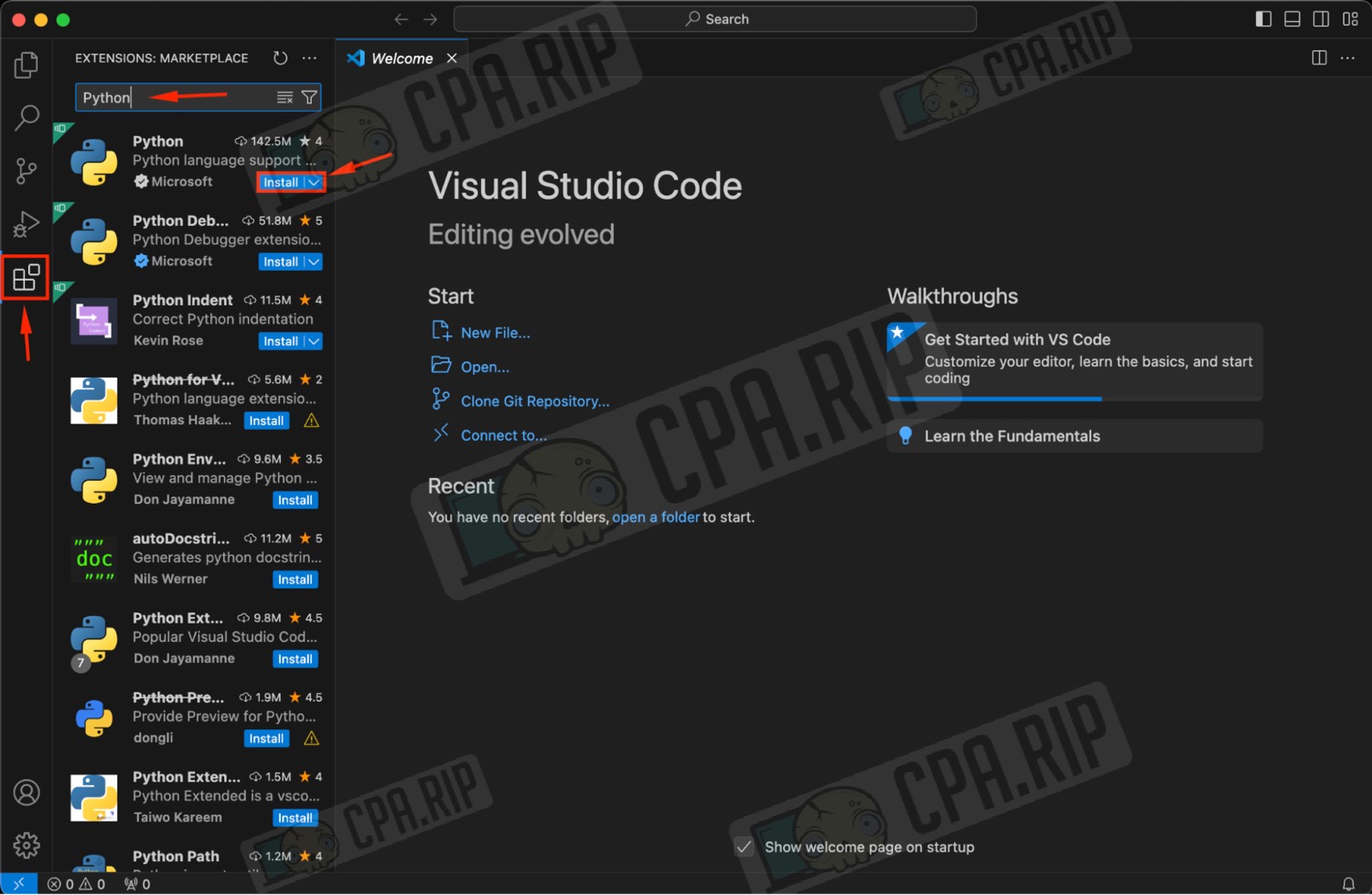
Task: Click Python Preview warning icon
Action: [x=311, y=739]
